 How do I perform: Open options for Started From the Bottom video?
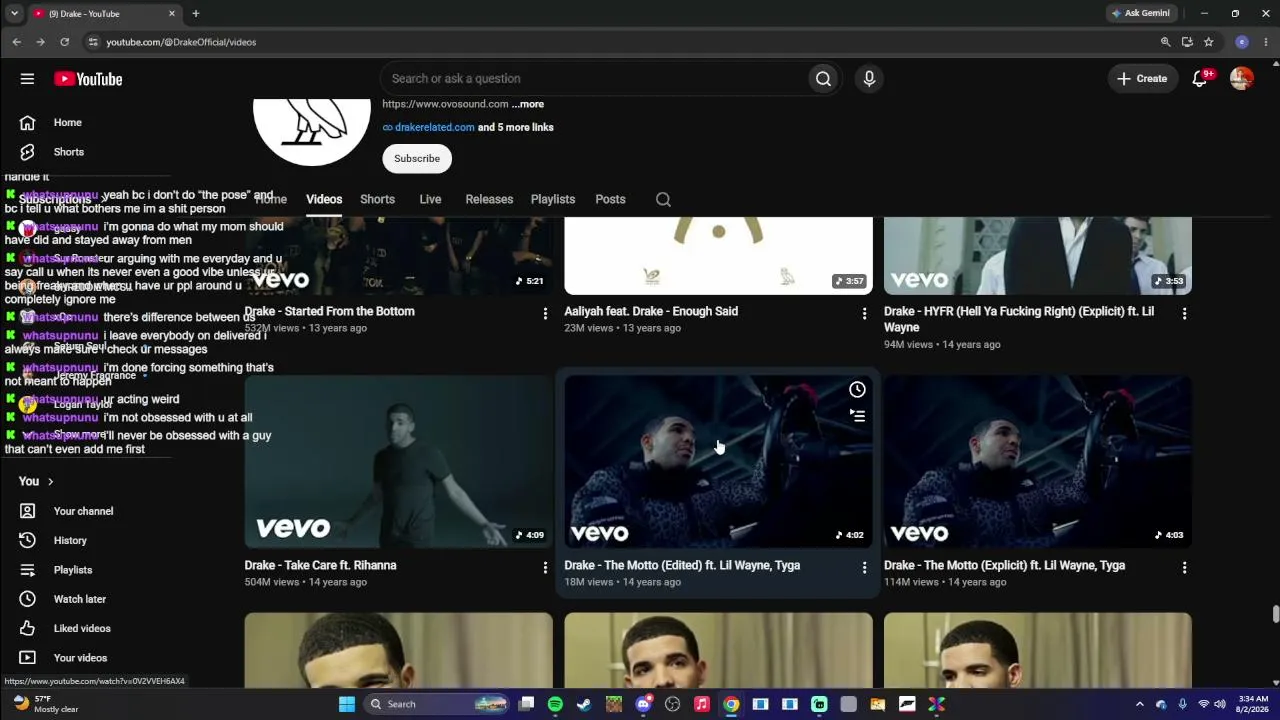[x=545, y=314]
